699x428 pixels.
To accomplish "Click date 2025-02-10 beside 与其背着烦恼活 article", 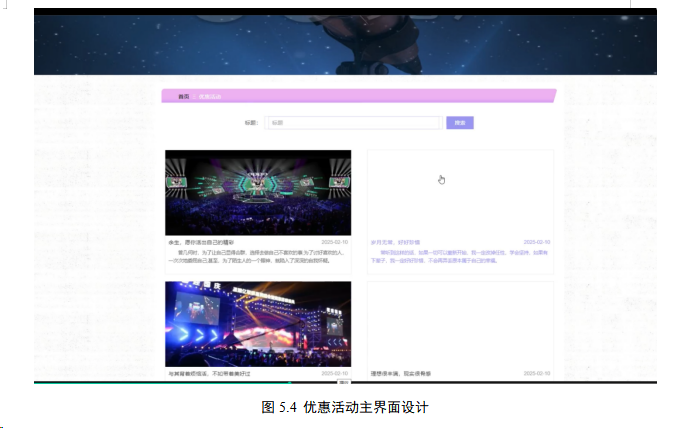I will [334, 373].
